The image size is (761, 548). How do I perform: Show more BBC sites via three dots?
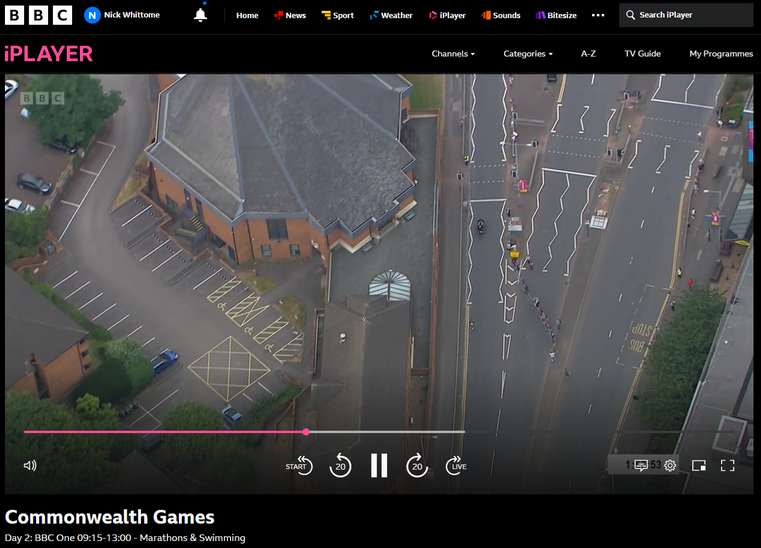pyautogui.click(x=598, y=15)
